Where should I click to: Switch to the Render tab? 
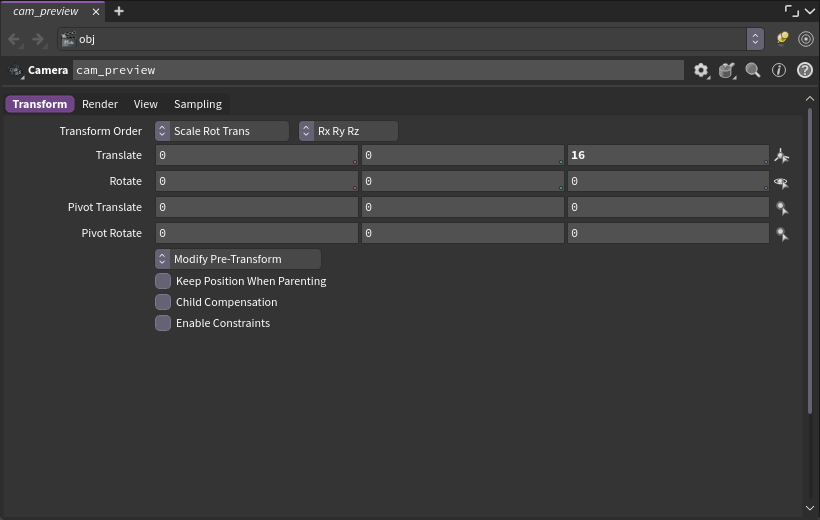pos(100,104)
